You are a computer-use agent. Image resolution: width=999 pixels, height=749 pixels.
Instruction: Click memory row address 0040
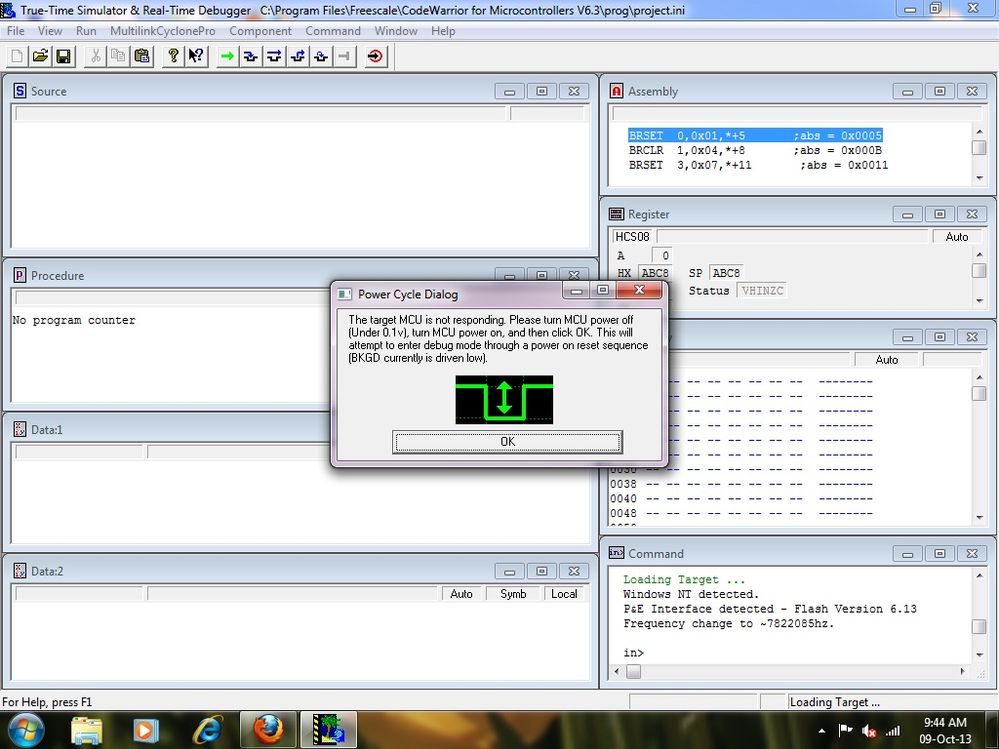pyautogui.click(x=623, y=498)
